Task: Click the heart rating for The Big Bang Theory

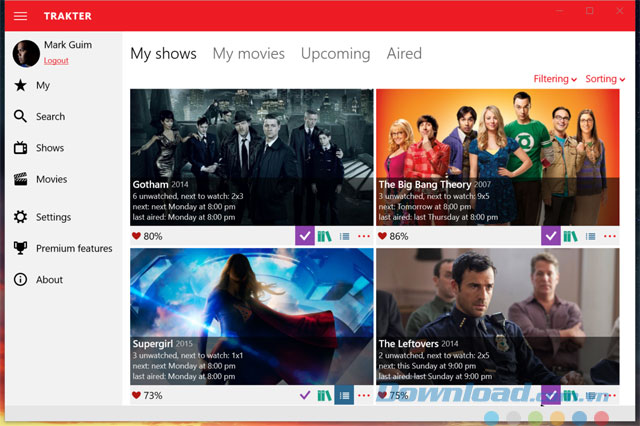Action: [x=382, y=236]
